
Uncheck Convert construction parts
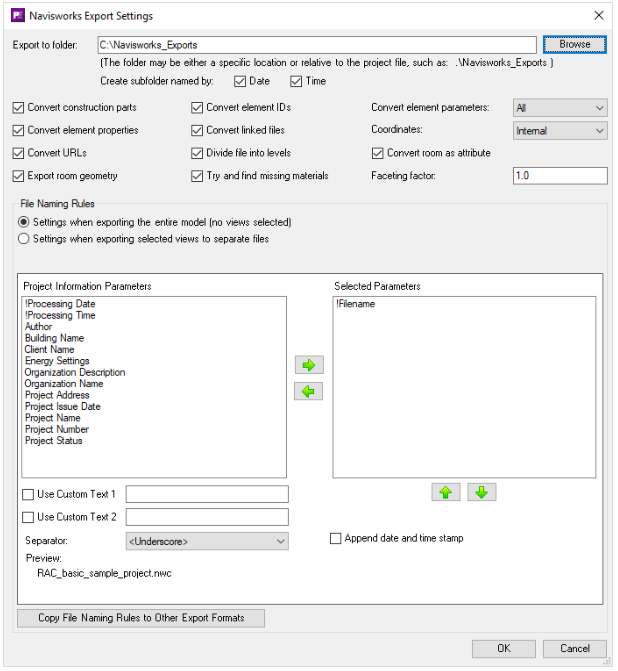(x=18, y=107)
